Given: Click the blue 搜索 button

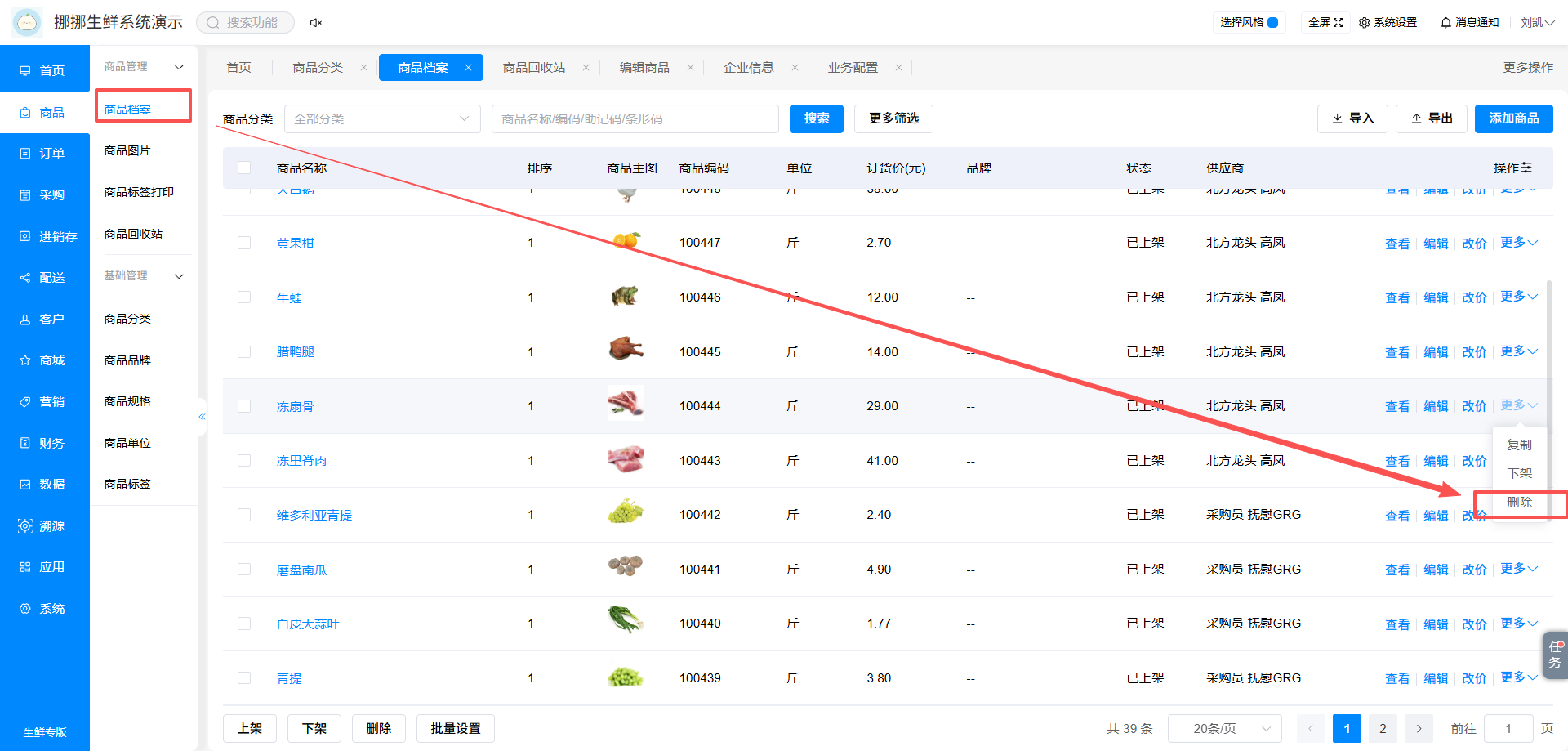Looking at the screenshot, I should pos(817,118).
